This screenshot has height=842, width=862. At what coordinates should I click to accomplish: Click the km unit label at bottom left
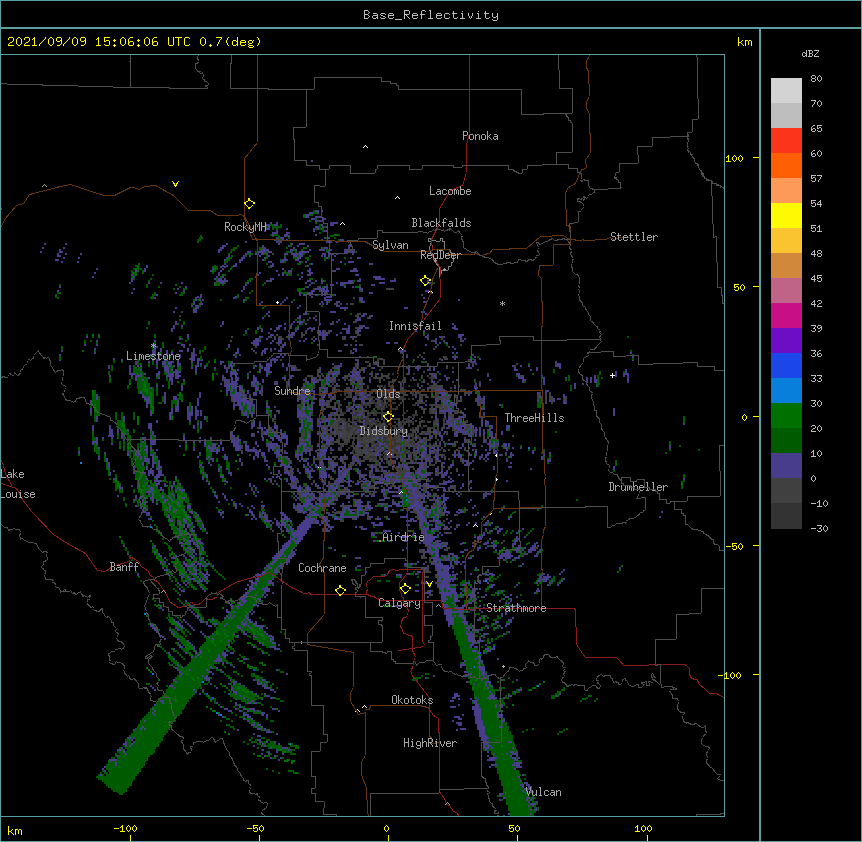click(x=15, y=831)
